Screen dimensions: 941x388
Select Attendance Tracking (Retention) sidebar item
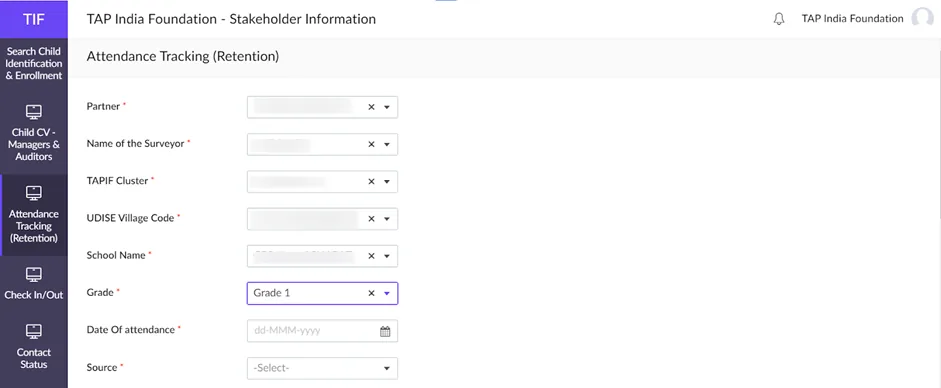[34, 215]
